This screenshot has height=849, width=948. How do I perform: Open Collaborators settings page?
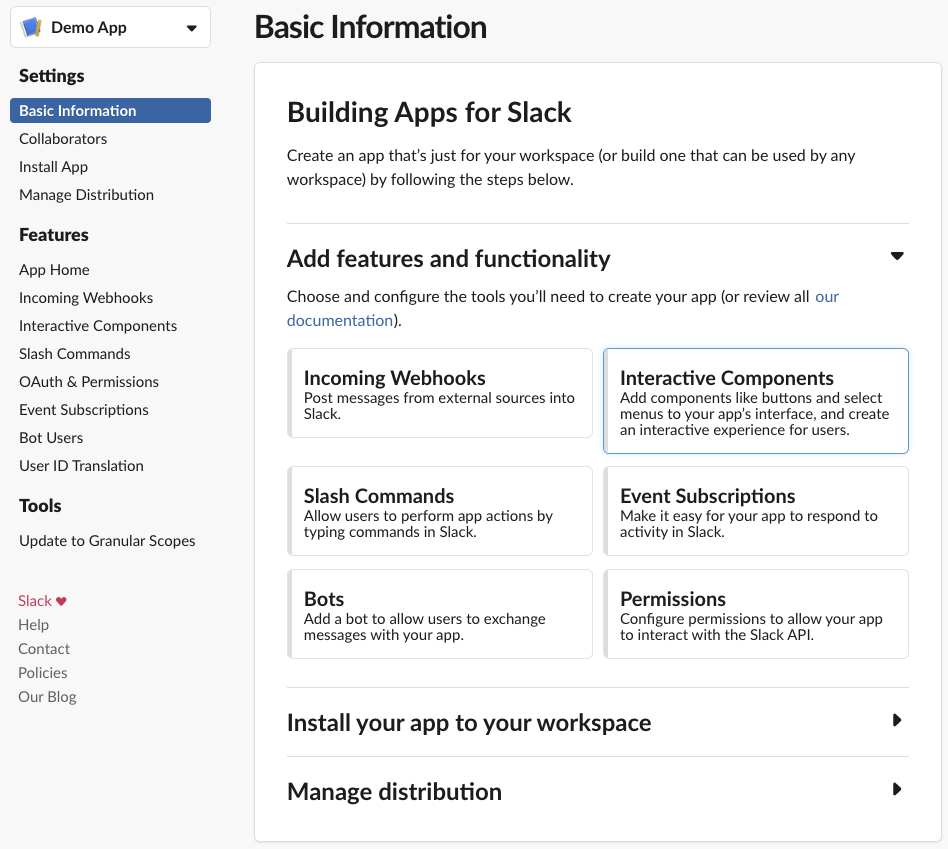tap(63, 139)
